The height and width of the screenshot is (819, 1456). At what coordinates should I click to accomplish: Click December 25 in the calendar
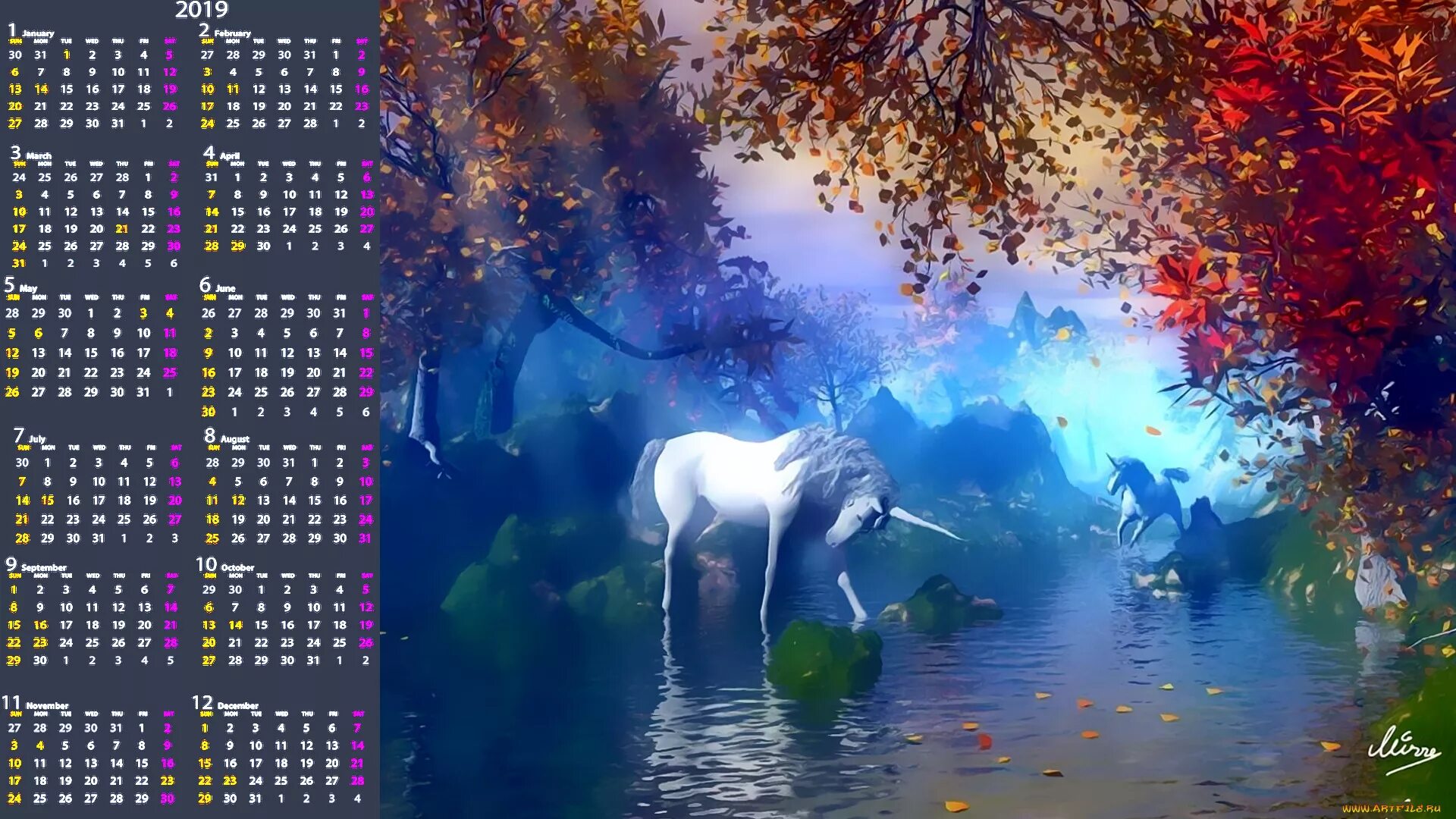coord(281,780)
